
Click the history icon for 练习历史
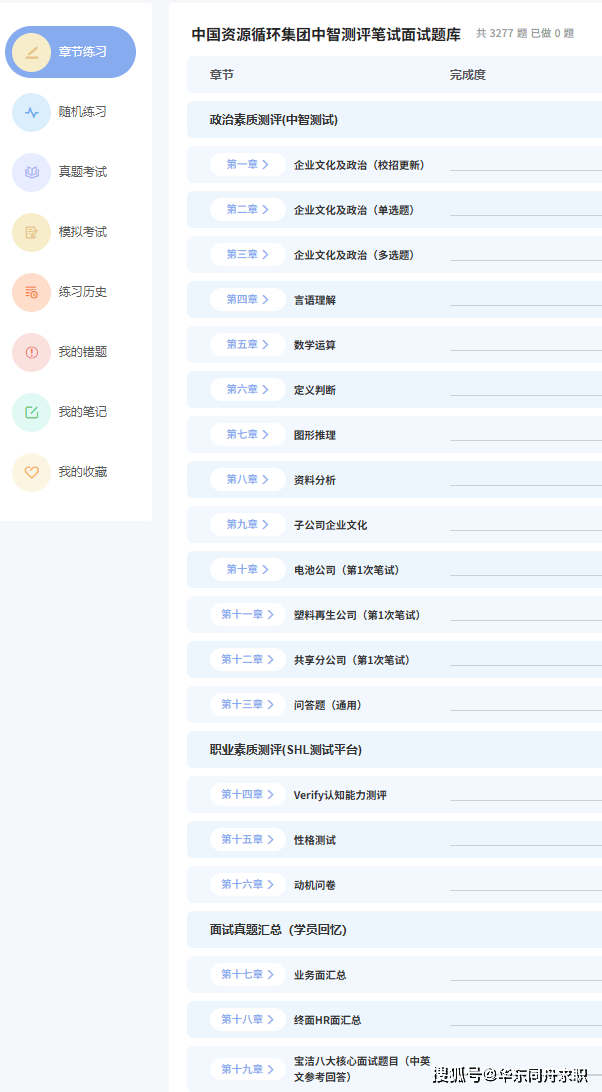(32, 292)
